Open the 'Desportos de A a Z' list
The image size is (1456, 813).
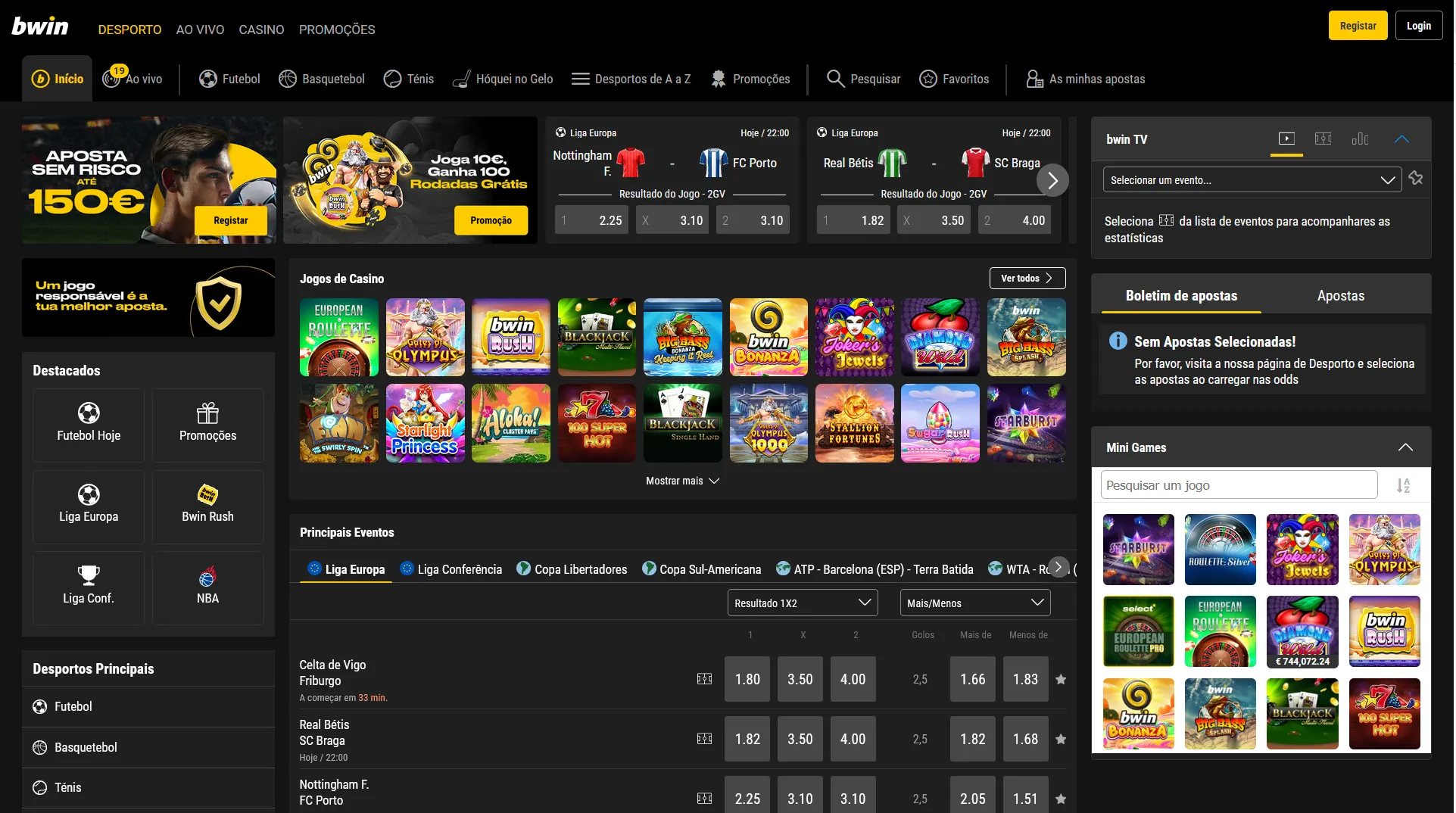pos(631,79)
